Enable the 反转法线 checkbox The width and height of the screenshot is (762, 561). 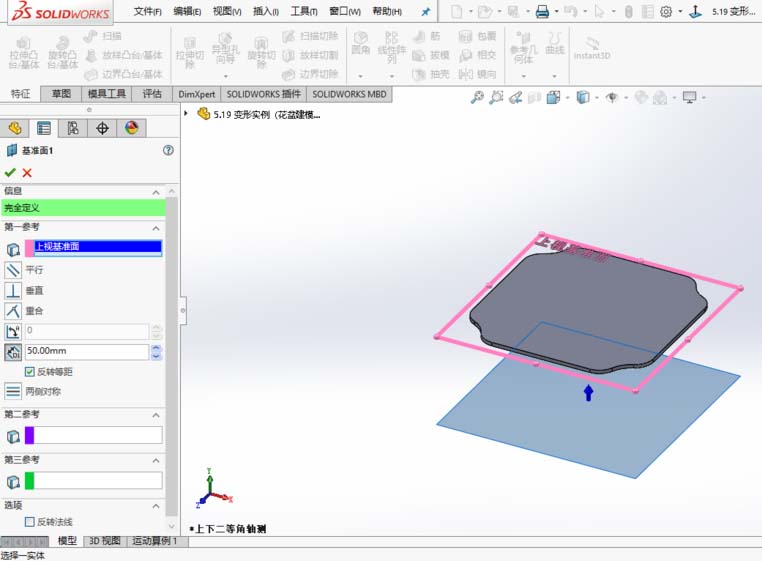[30, 522]
